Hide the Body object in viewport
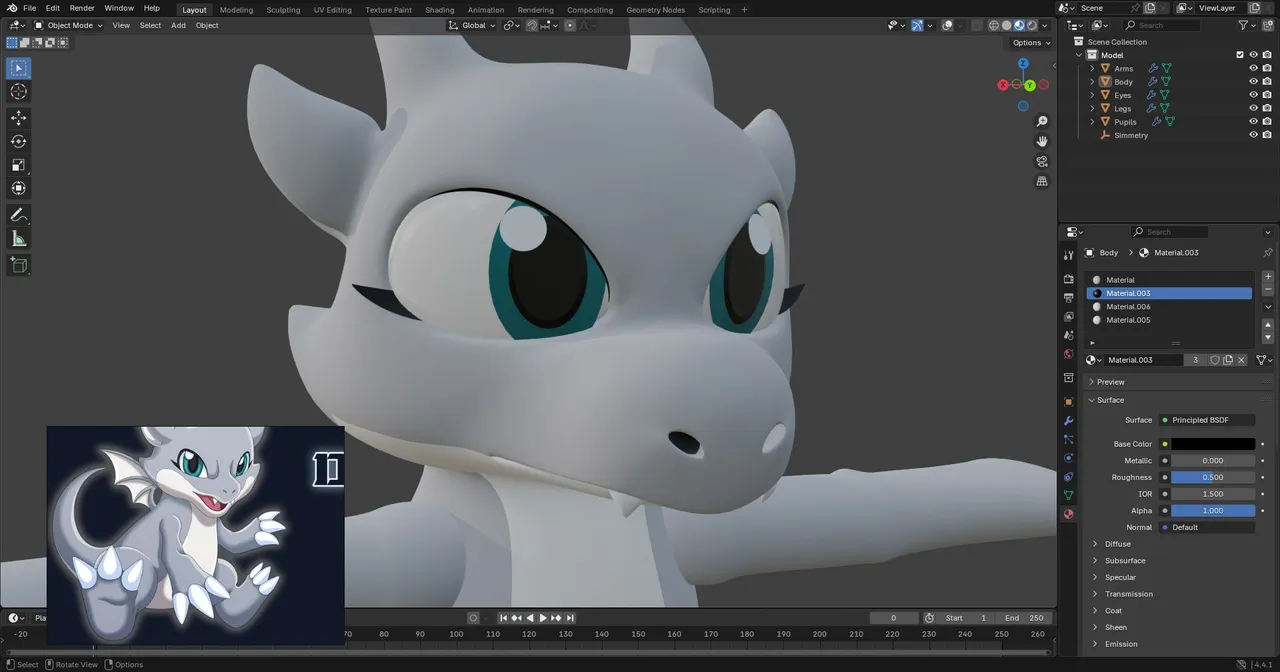 click(1253, 82)
